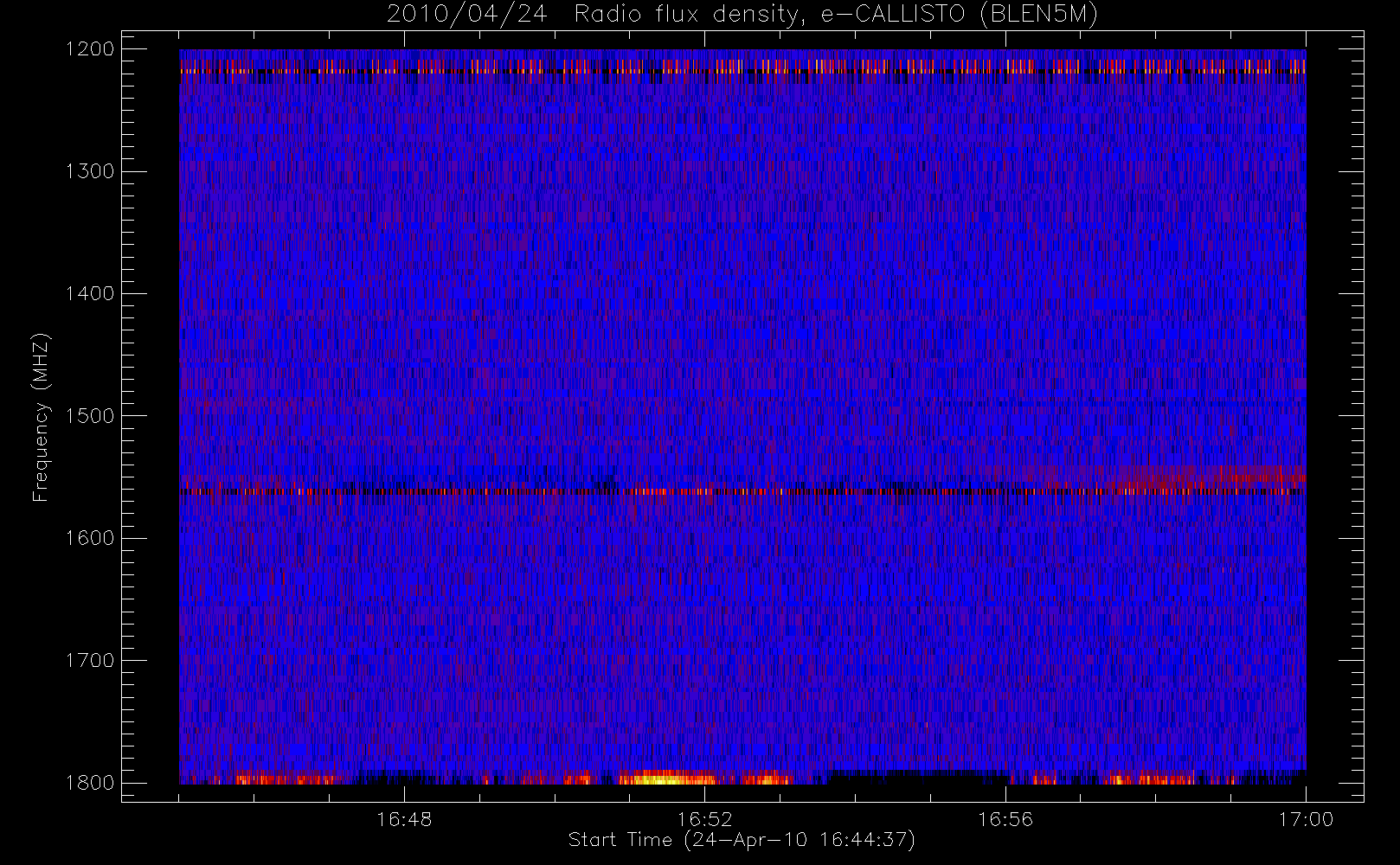Click the 17:00 time tick label
This screenshot has width=1400, height=865.
(x=1306, y=819)
